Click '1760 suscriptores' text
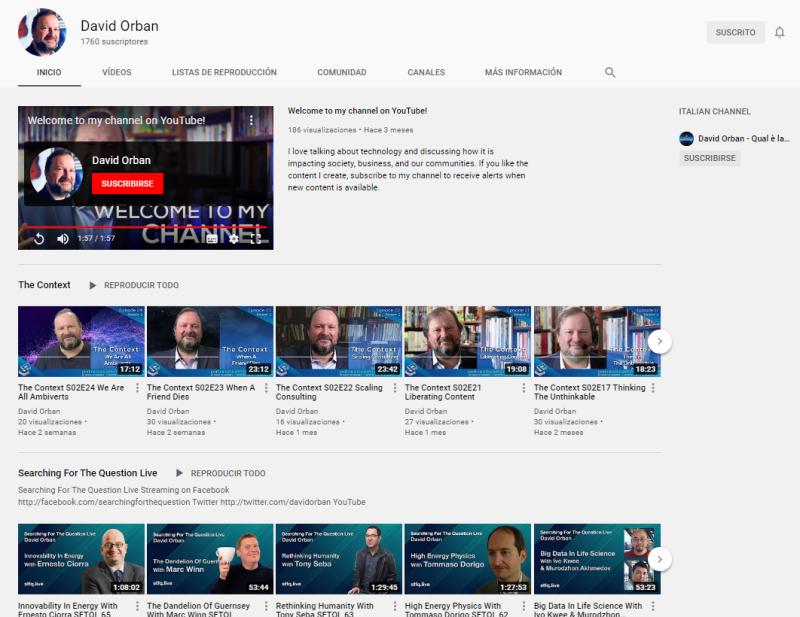Image resolution: width=800 pixels, height=617 pixels. [x=114, y=41]
